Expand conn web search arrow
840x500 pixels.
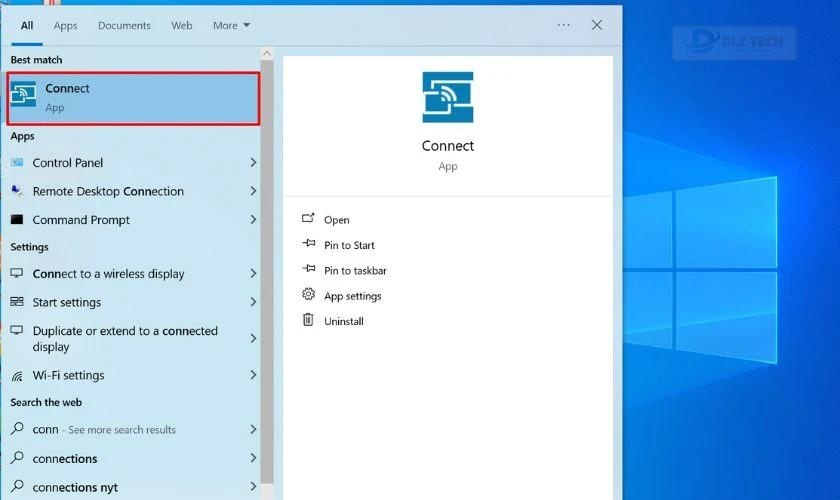click(253, 429)
